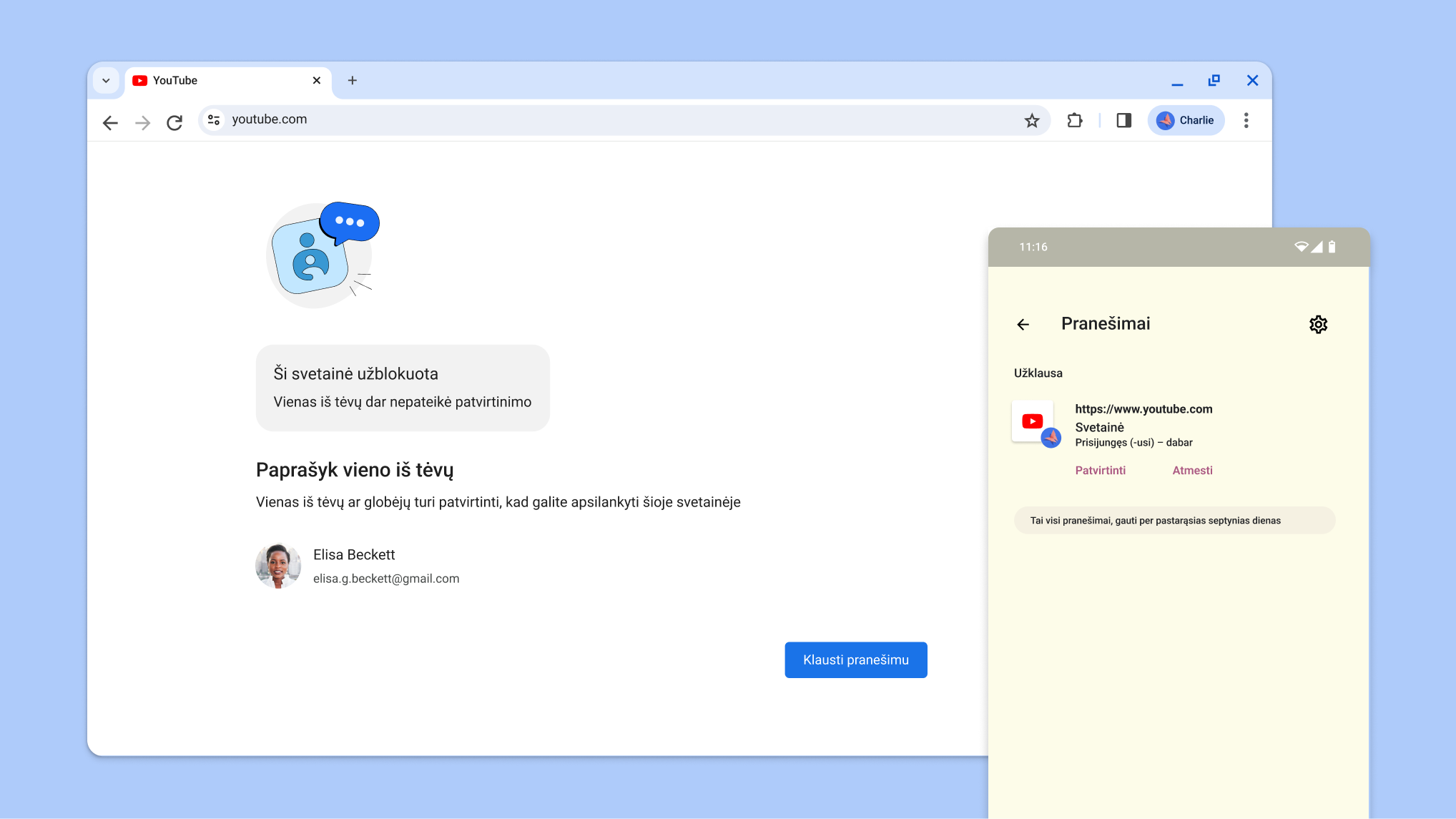Tap the battery status icon on the phone
Screen dimensions: 1456x819
(1332, 246)
